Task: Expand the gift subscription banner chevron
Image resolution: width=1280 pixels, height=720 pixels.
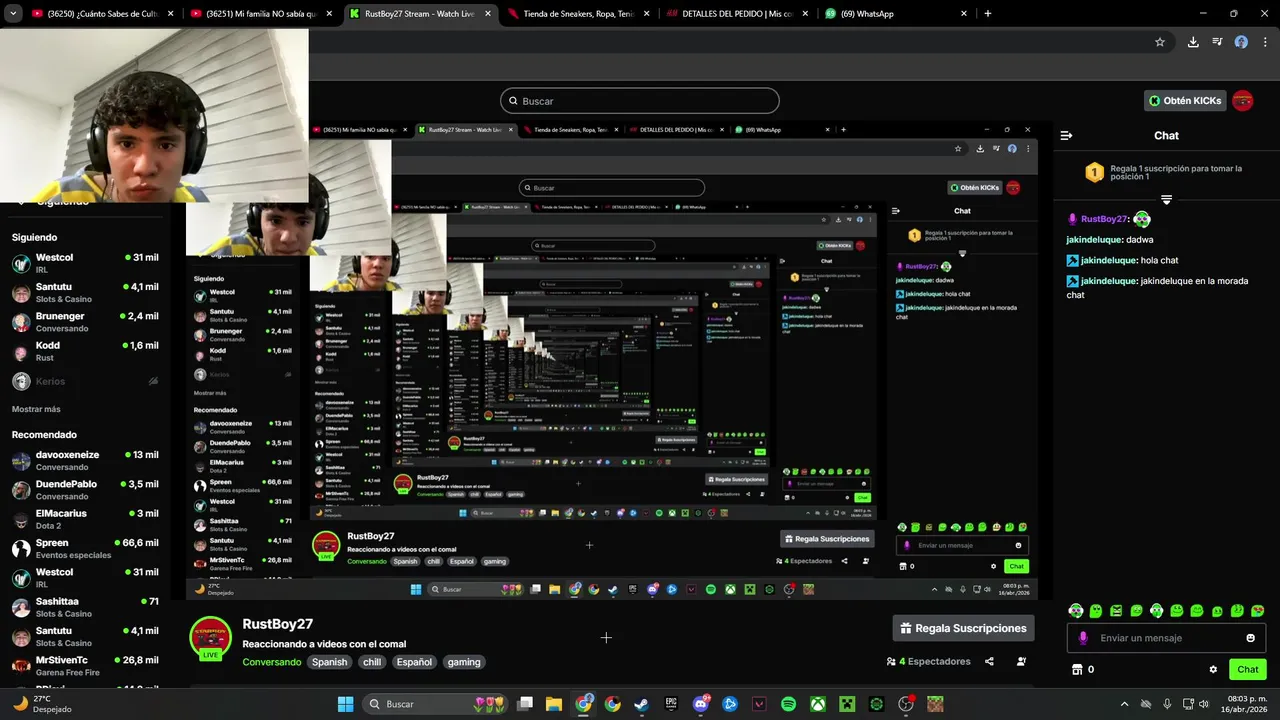Action: 1166,200
